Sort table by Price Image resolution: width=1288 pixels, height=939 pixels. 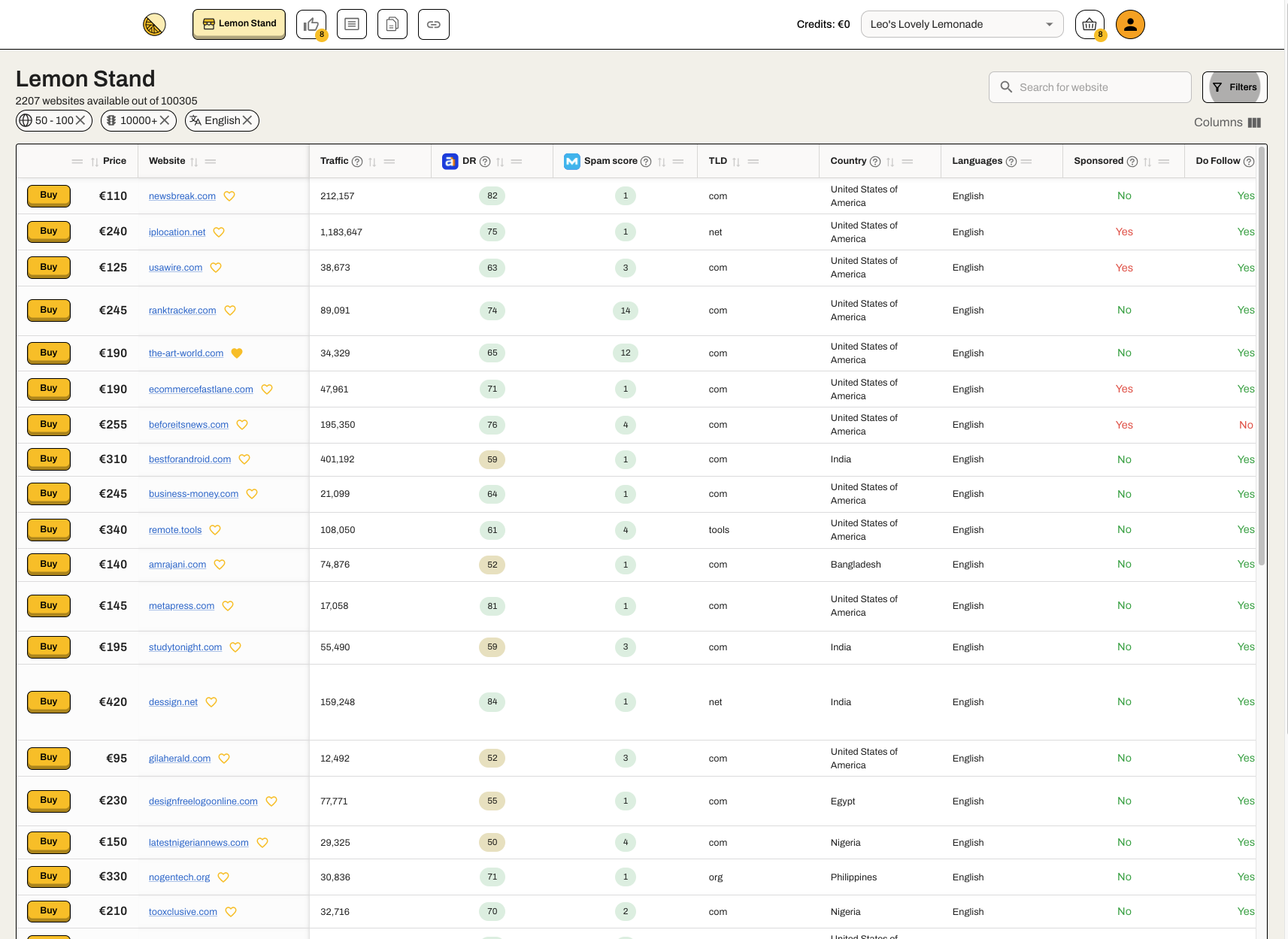click(95, 162)
